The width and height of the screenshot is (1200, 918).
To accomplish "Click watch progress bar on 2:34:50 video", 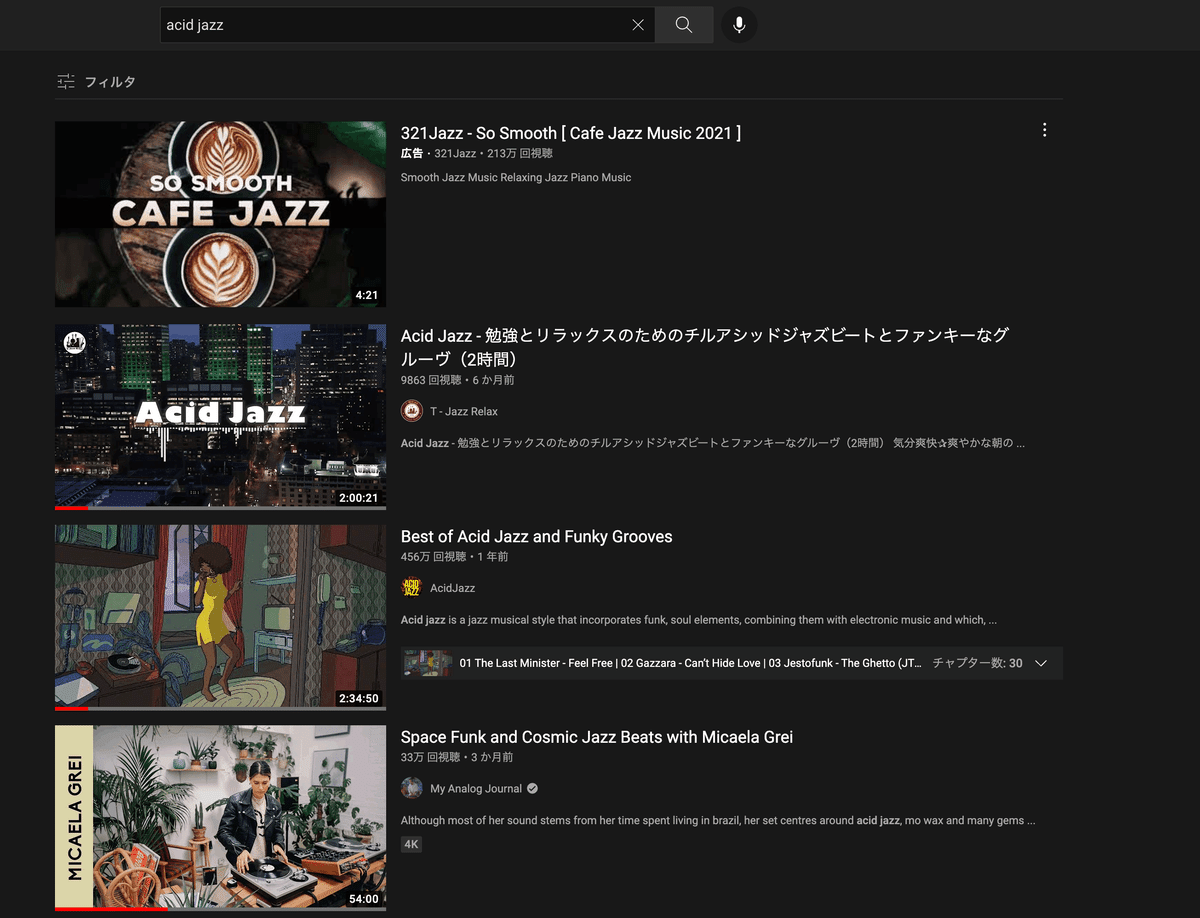I will 220,709.
